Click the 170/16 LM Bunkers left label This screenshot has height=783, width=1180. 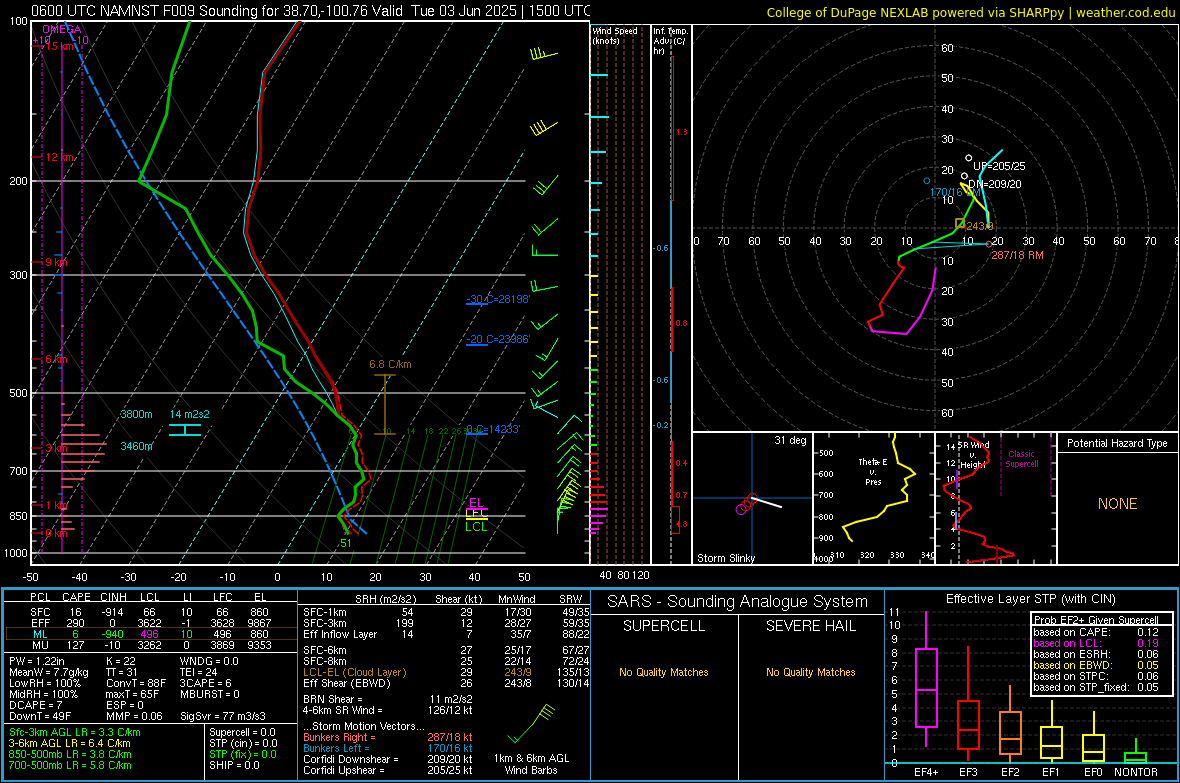coord(956,193)
